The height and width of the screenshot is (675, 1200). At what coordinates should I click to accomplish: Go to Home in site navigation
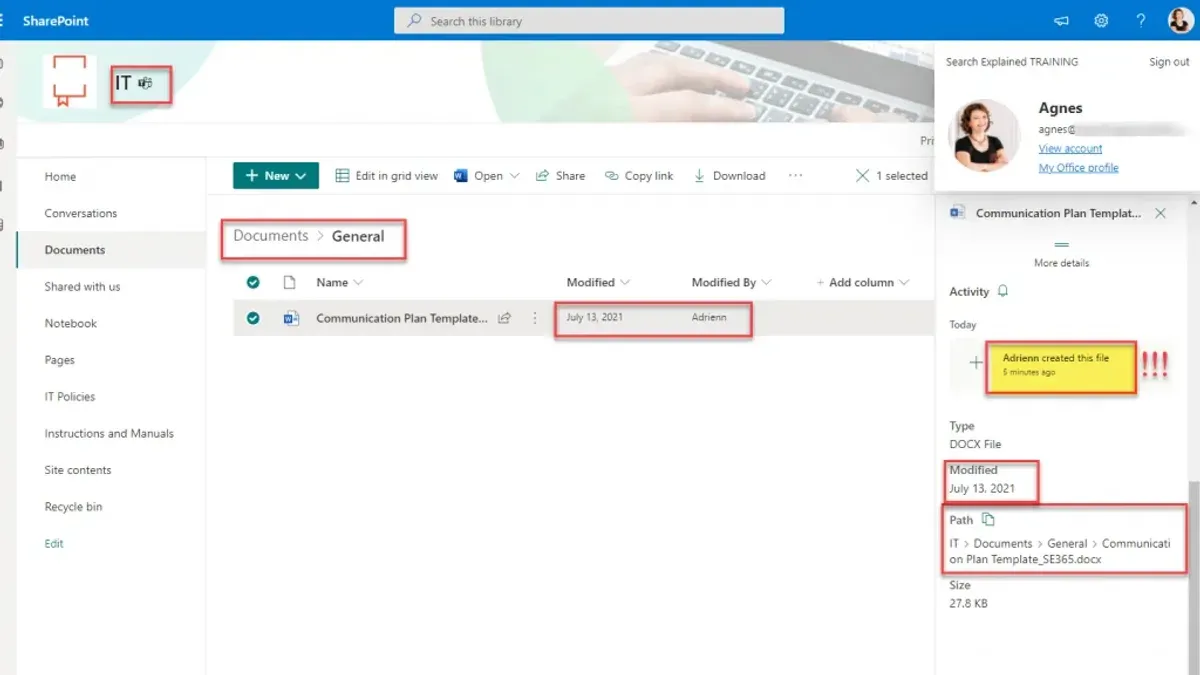coord(60,177)
